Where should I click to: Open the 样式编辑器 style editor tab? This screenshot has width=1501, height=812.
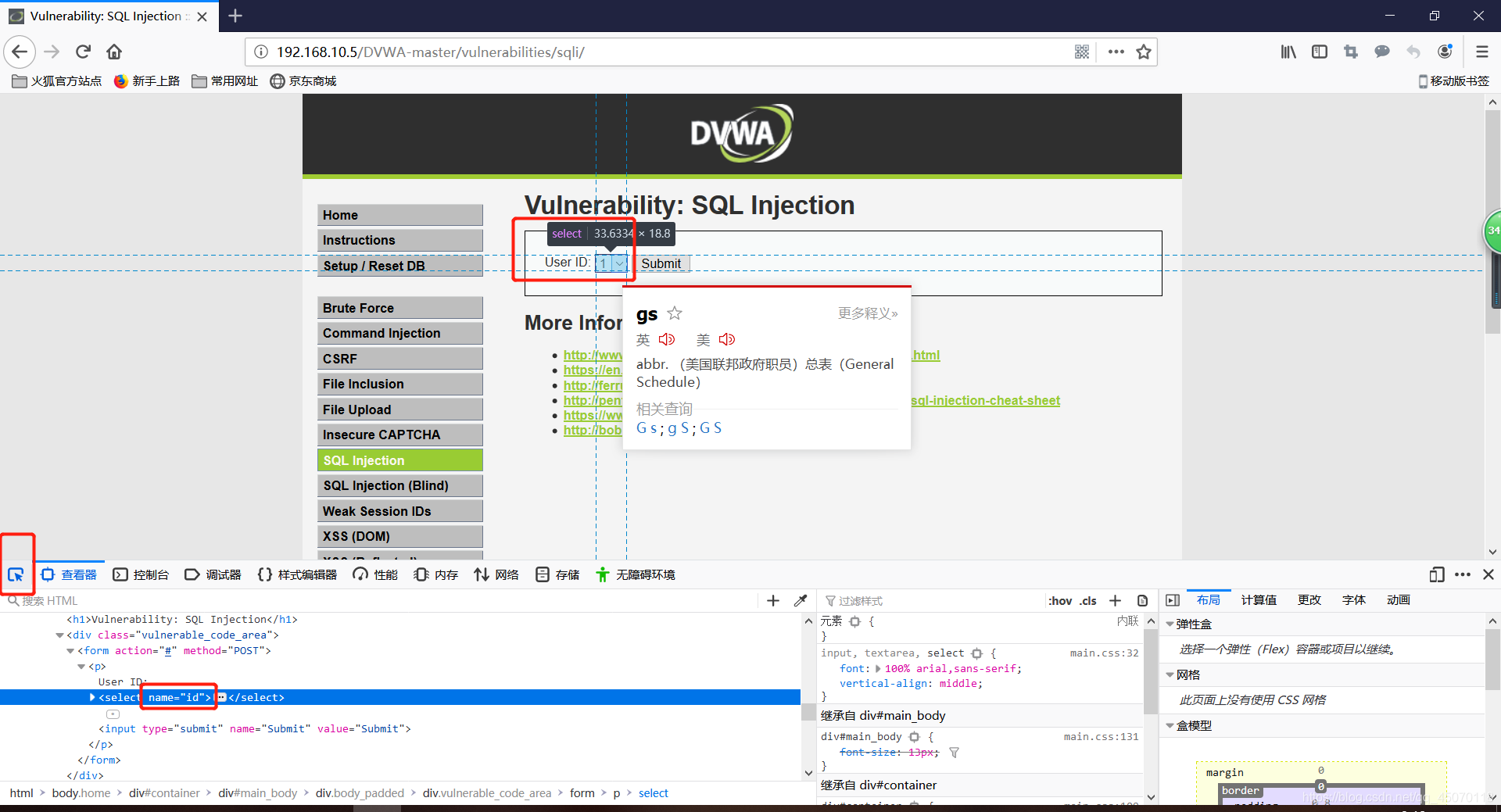pyautogui.click(x=297, y=574)
